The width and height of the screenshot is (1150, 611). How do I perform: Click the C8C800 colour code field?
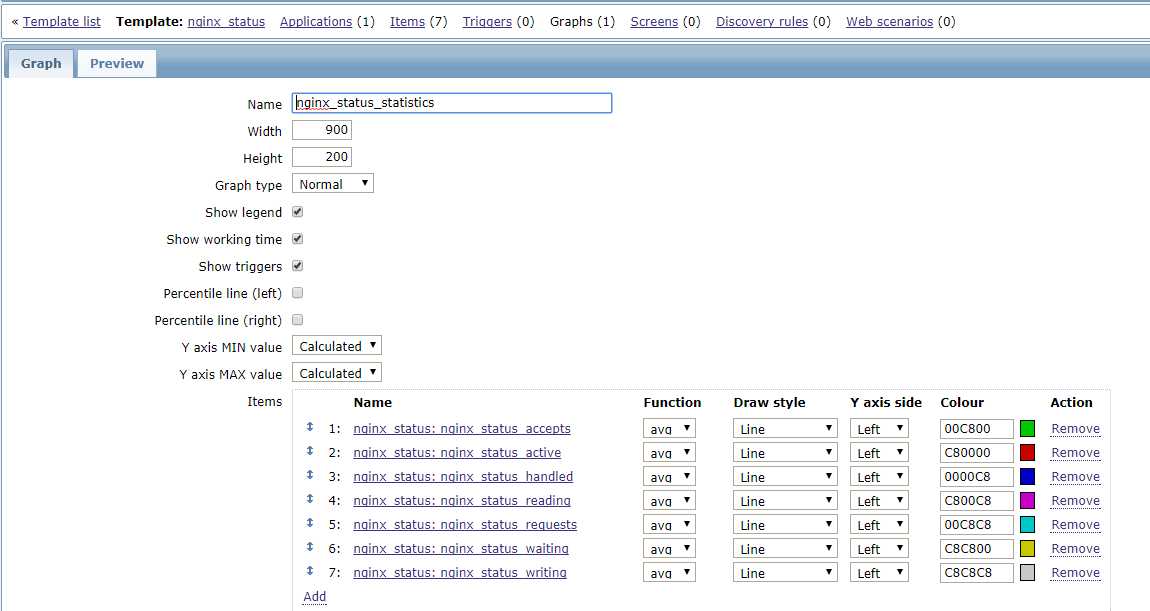[976, 549]
